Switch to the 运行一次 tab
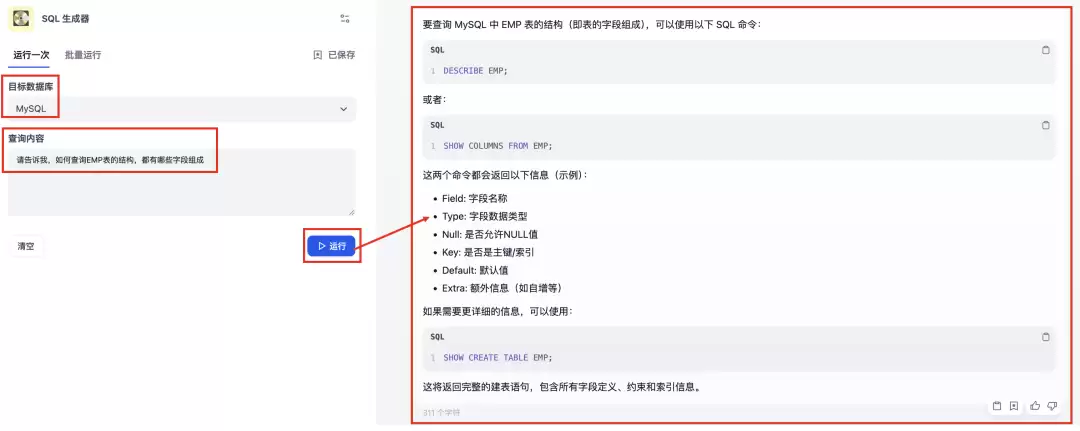 click(31, 55)
